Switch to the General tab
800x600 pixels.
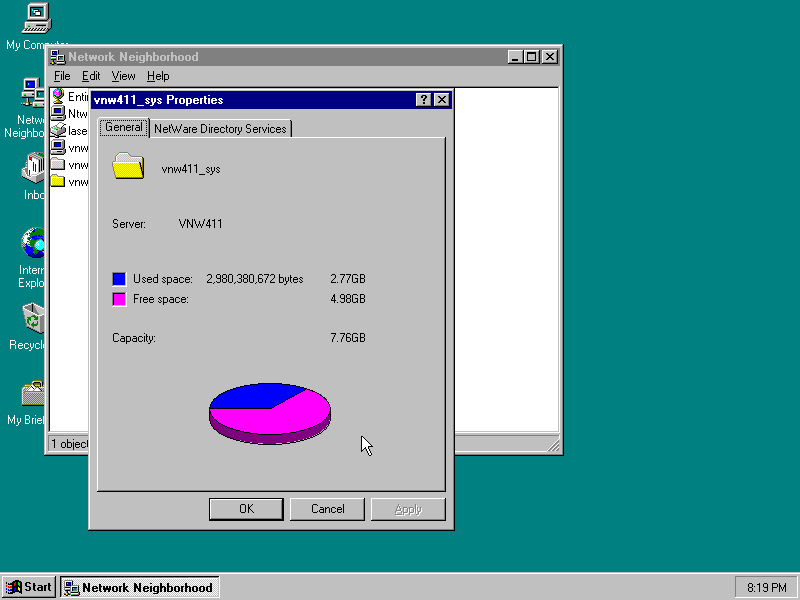tap(124, 127)
